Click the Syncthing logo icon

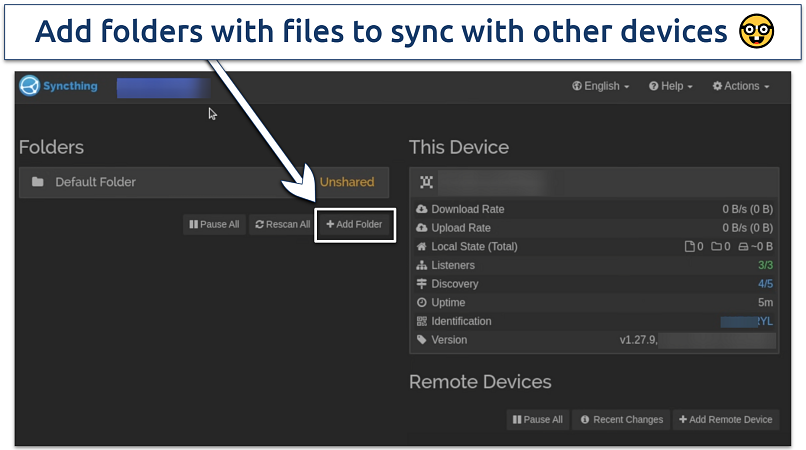[x=30, y=86]
